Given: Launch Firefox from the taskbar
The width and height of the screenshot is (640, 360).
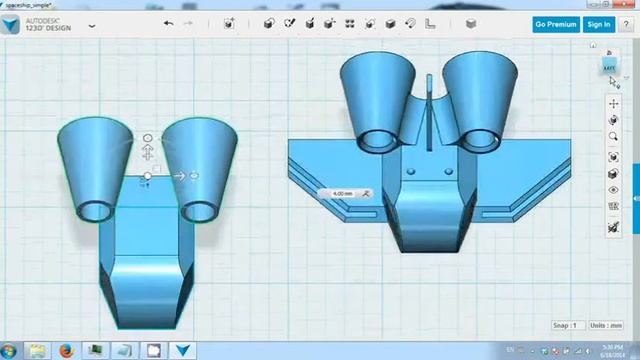Looking at the screenshot, I should (66, 351).
